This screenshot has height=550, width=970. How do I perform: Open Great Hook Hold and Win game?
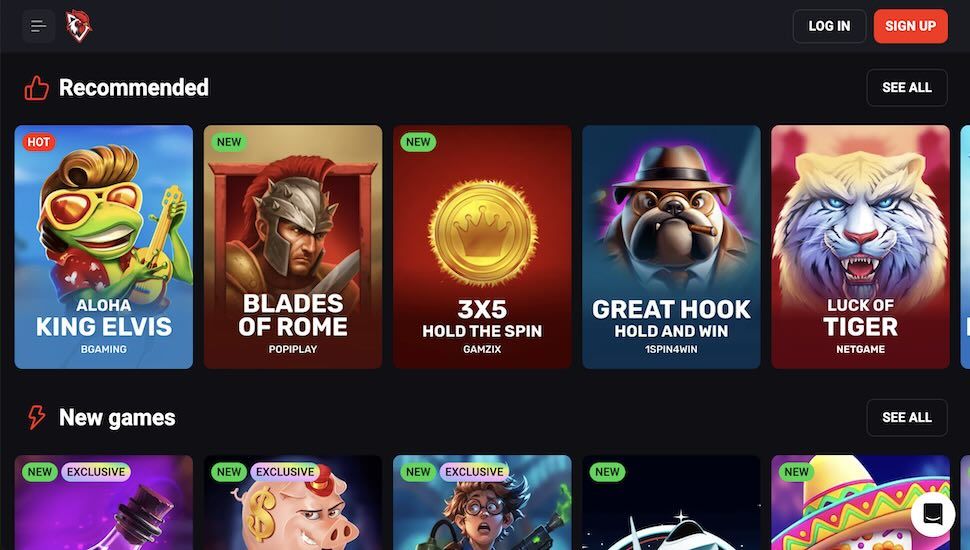[x=671, y=247]
